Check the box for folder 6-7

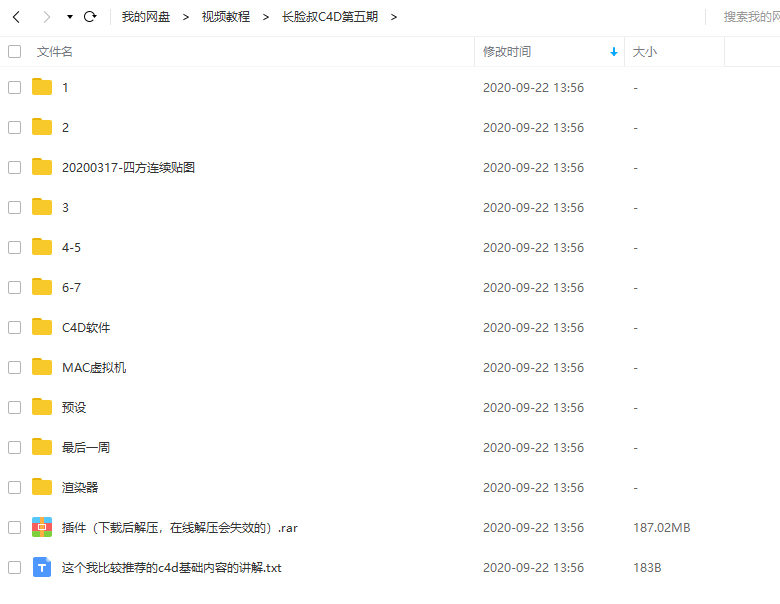(14, 288)
